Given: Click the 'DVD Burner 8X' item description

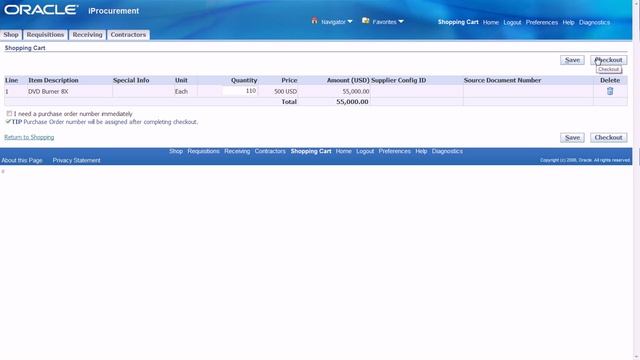Looking at the screenshot, I should [48, 91].
